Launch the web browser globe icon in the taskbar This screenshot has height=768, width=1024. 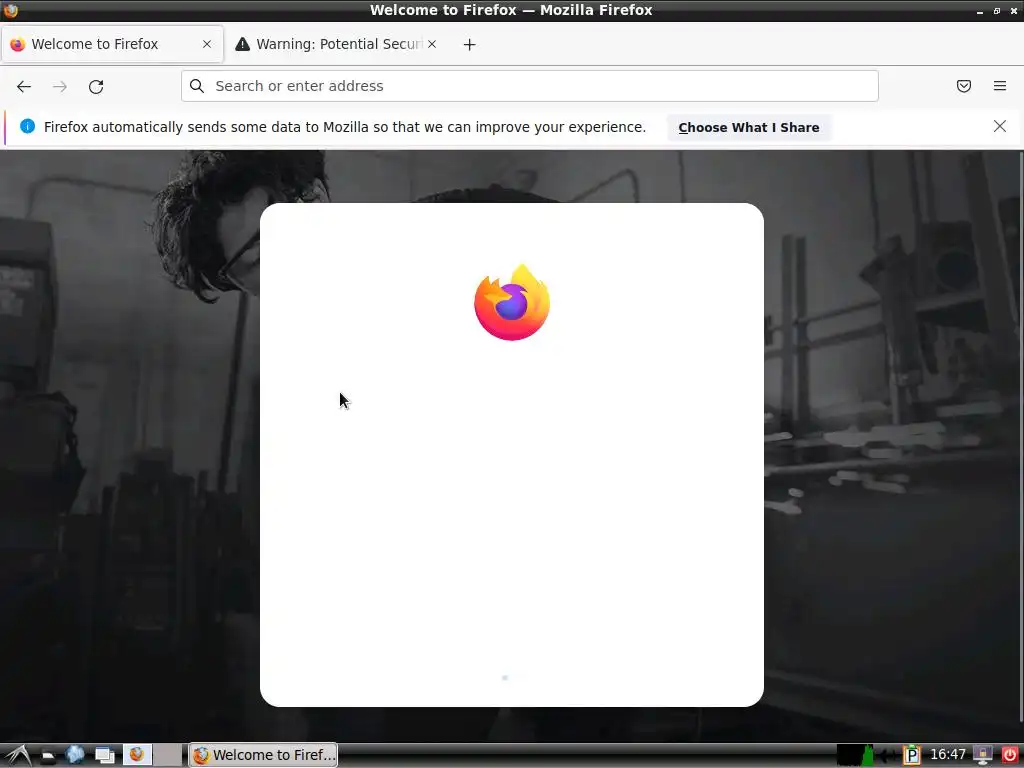[75, 755]
